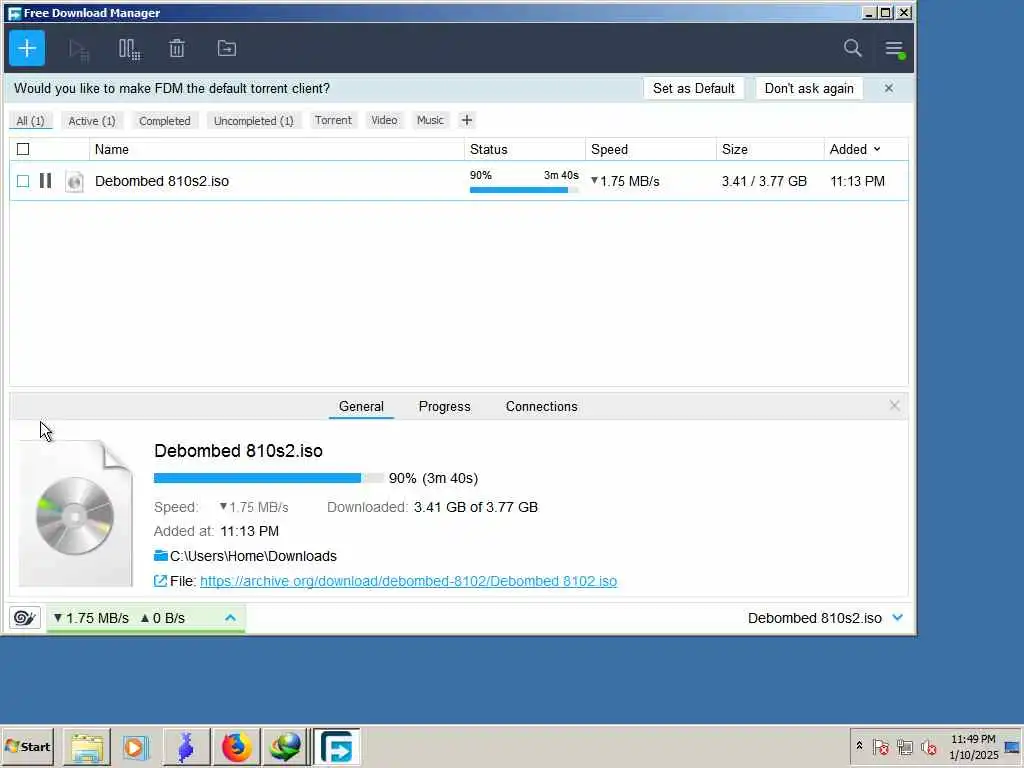Open the download folder icon beside C:\Users\Home\Downloads
This screenshot has height=768, width=1024.
(161, 556)
